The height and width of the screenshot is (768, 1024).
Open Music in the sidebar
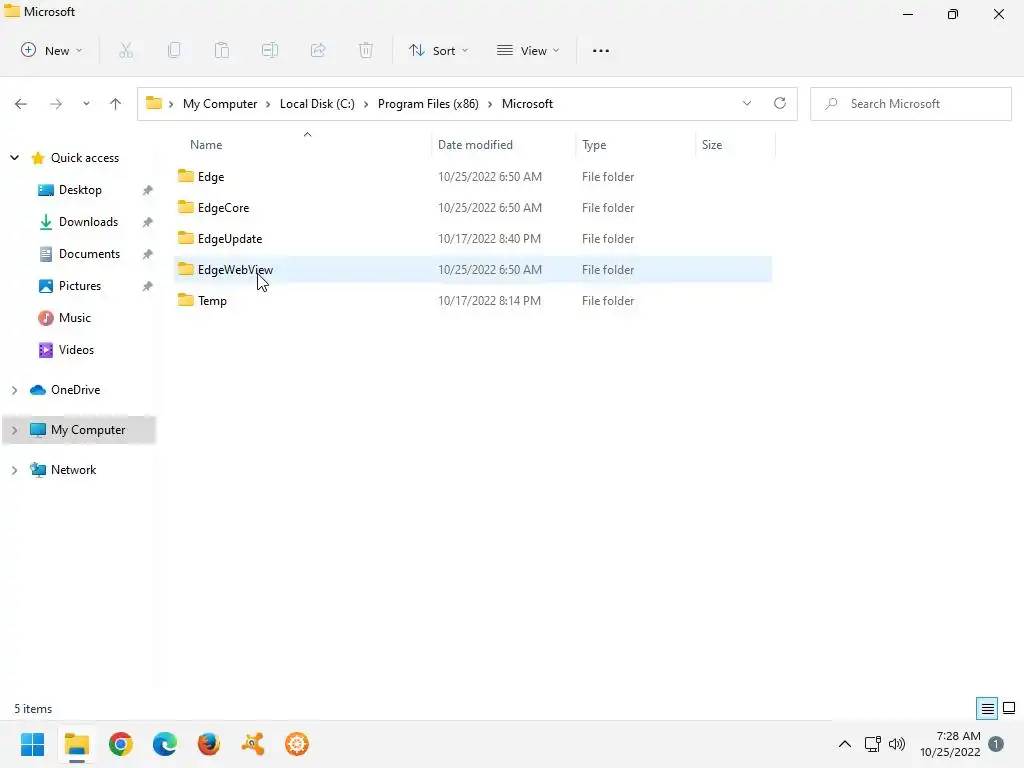74,318
